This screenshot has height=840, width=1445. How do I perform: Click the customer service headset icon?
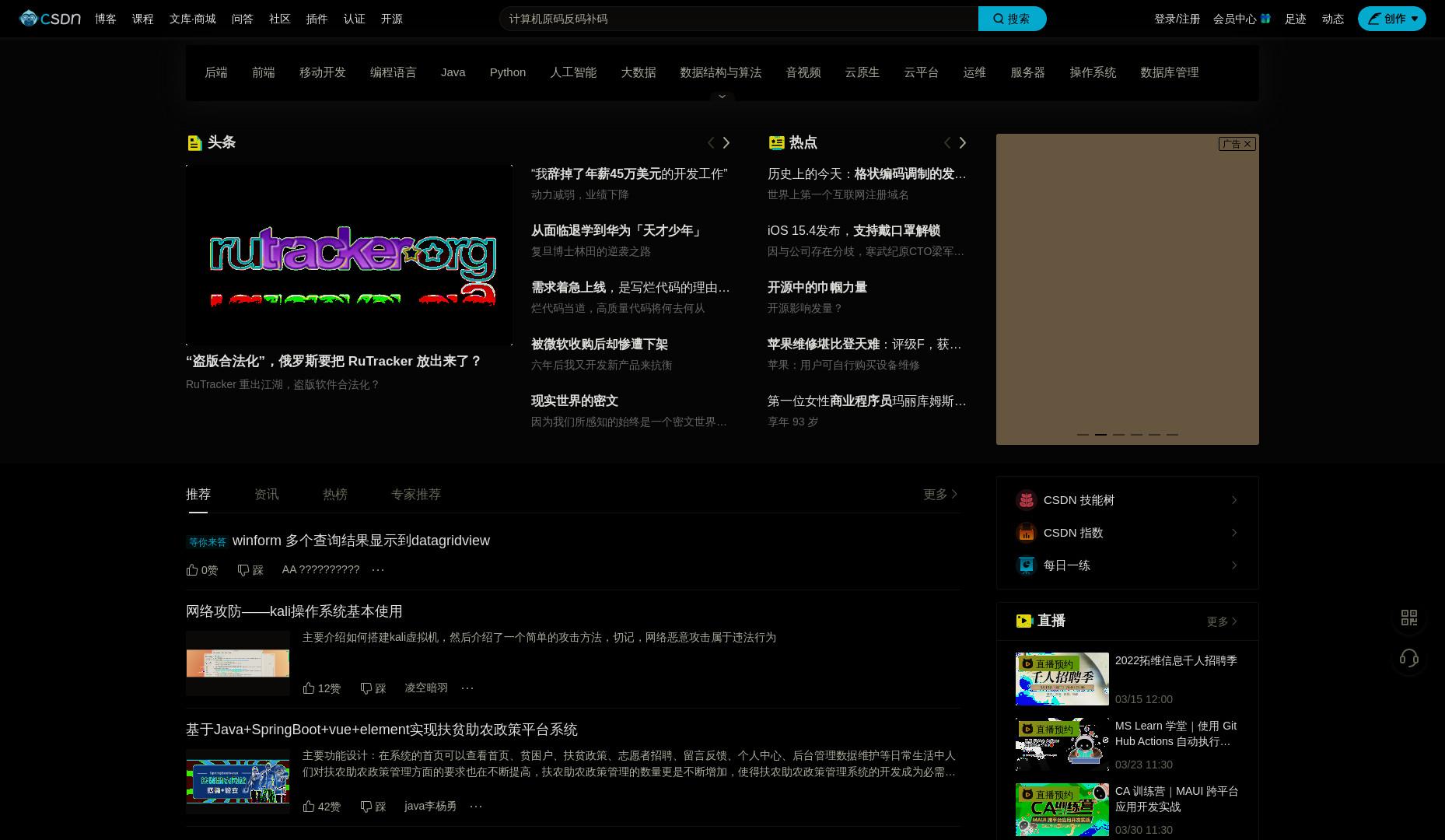pyautogui.click(x=1409, y=658)
